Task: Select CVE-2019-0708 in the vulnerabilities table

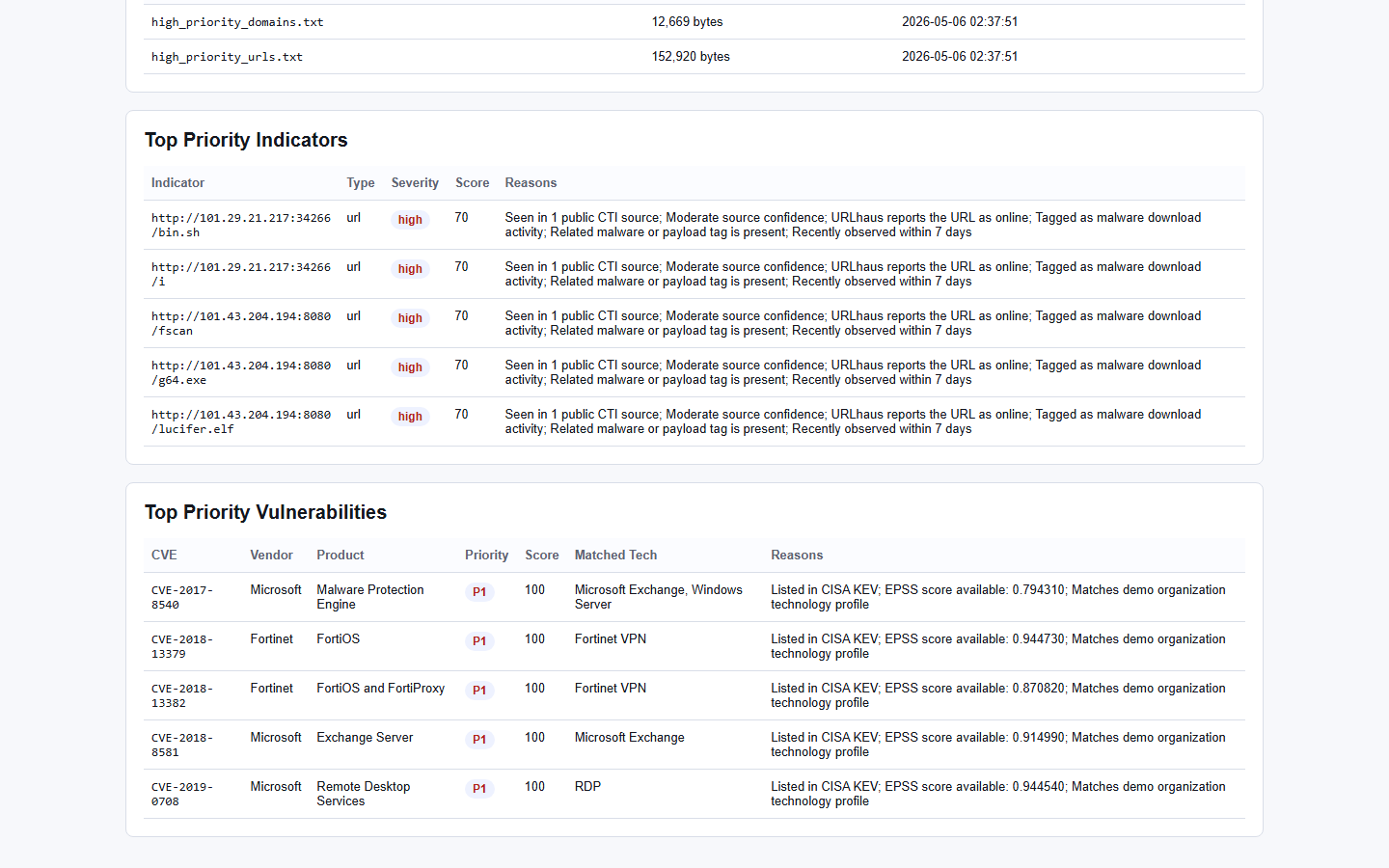Action: pos(182,794)
